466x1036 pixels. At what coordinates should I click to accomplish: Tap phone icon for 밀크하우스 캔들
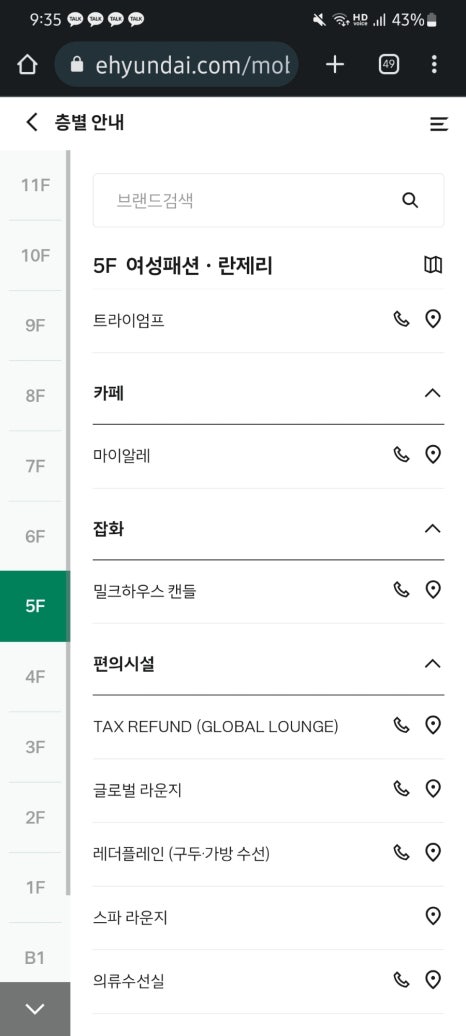[x=401, y=589]
